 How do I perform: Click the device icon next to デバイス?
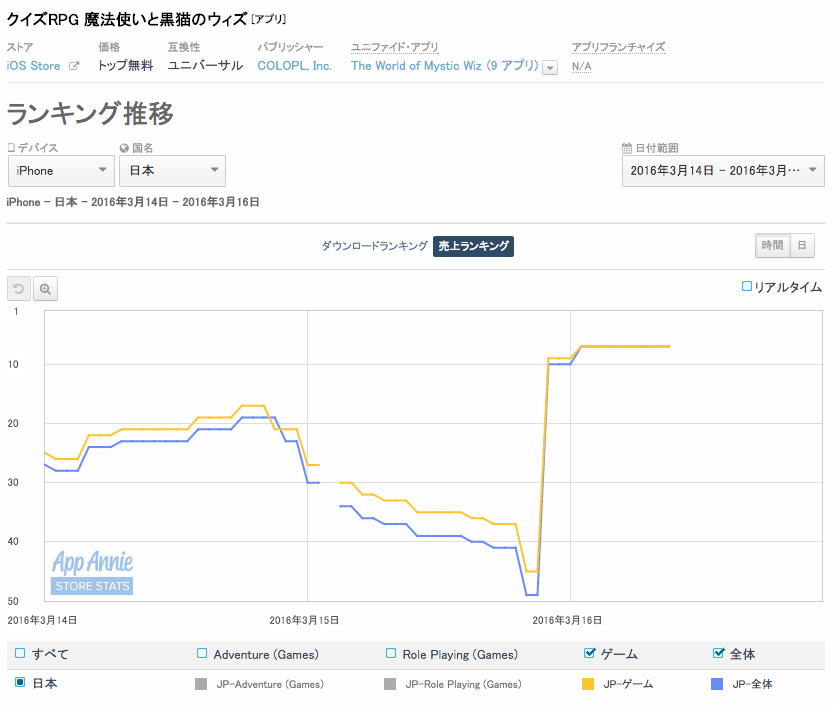pos(11,148)
